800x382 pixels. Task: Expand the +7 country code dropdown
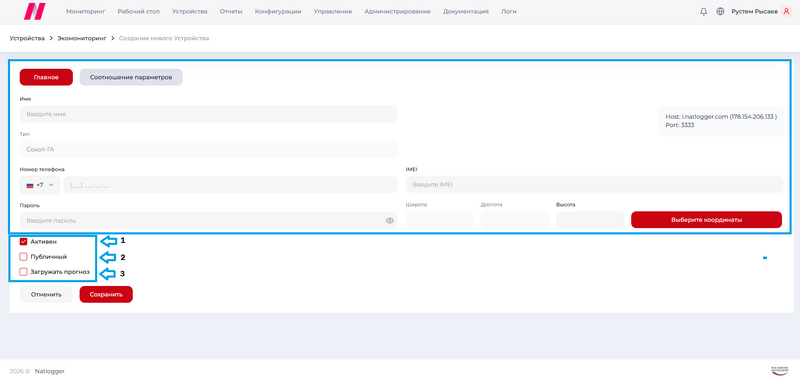coord(40,185)
